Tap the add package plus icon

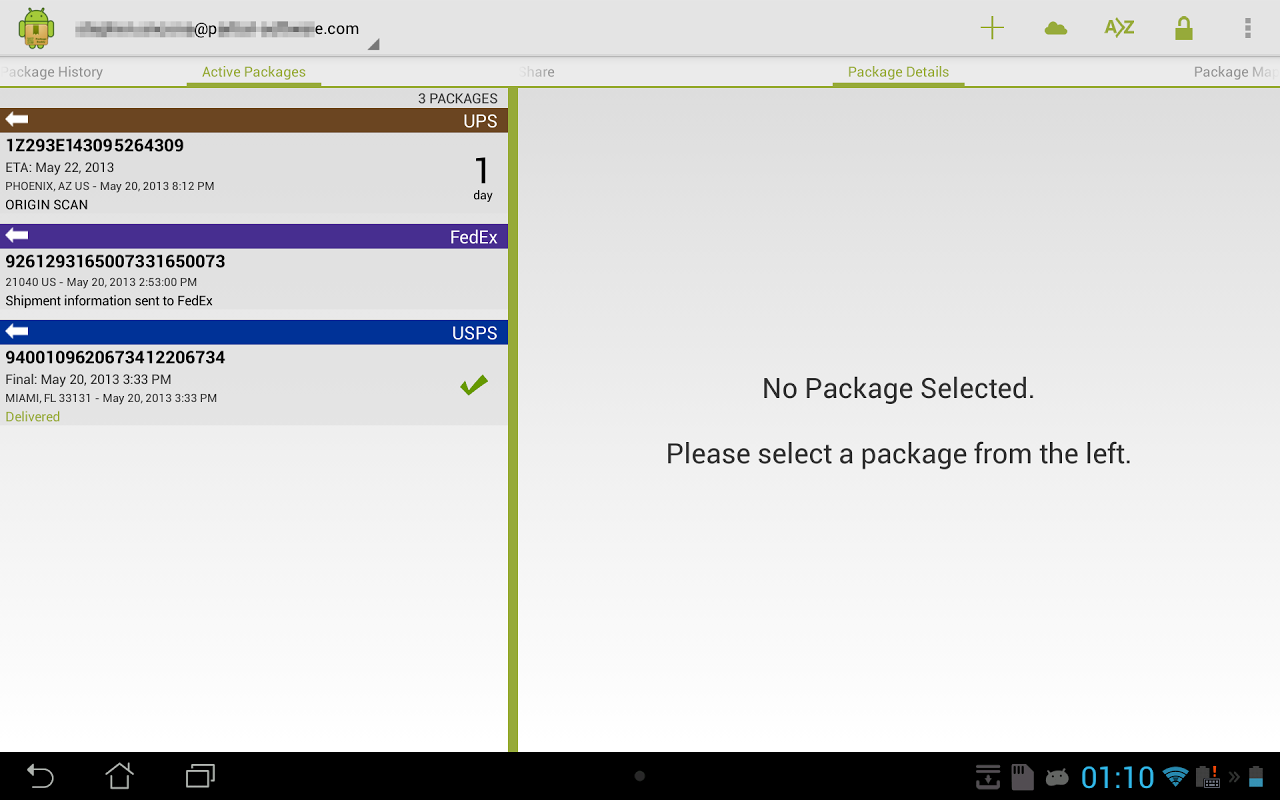click(992, 28)
